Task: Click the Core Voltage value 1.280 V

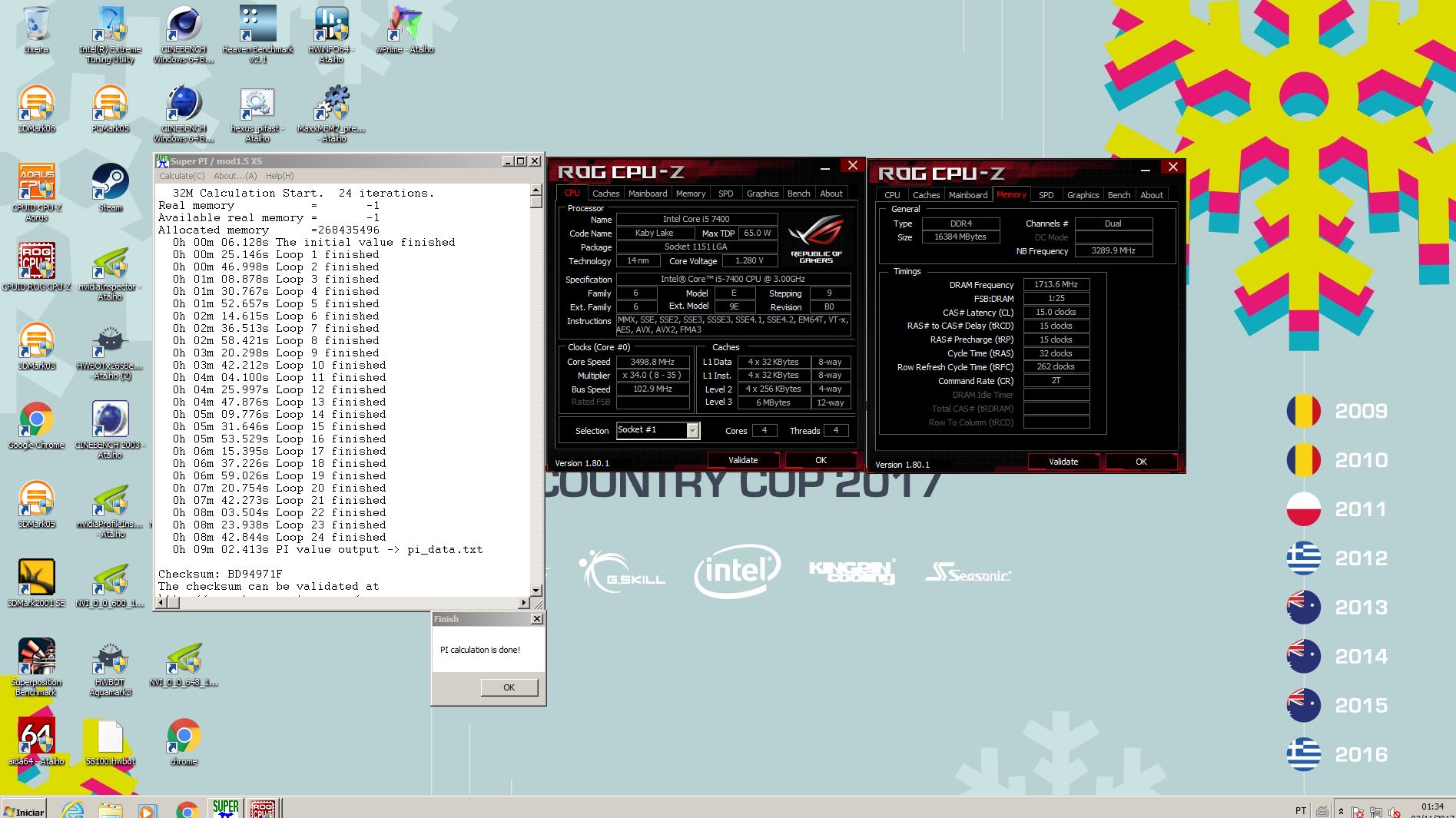Action: pos(749,260)
